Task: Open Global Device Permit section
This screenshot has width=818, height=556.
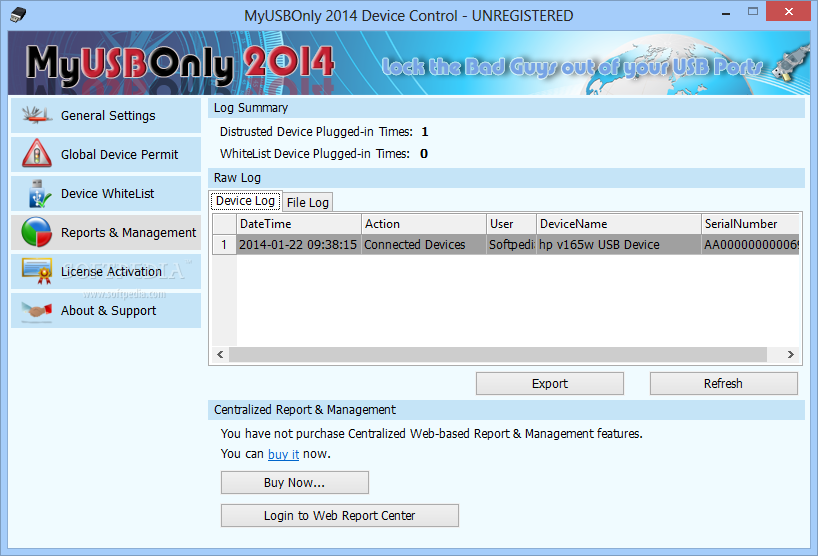Action: pyautogui.click(x=106, y=154)
